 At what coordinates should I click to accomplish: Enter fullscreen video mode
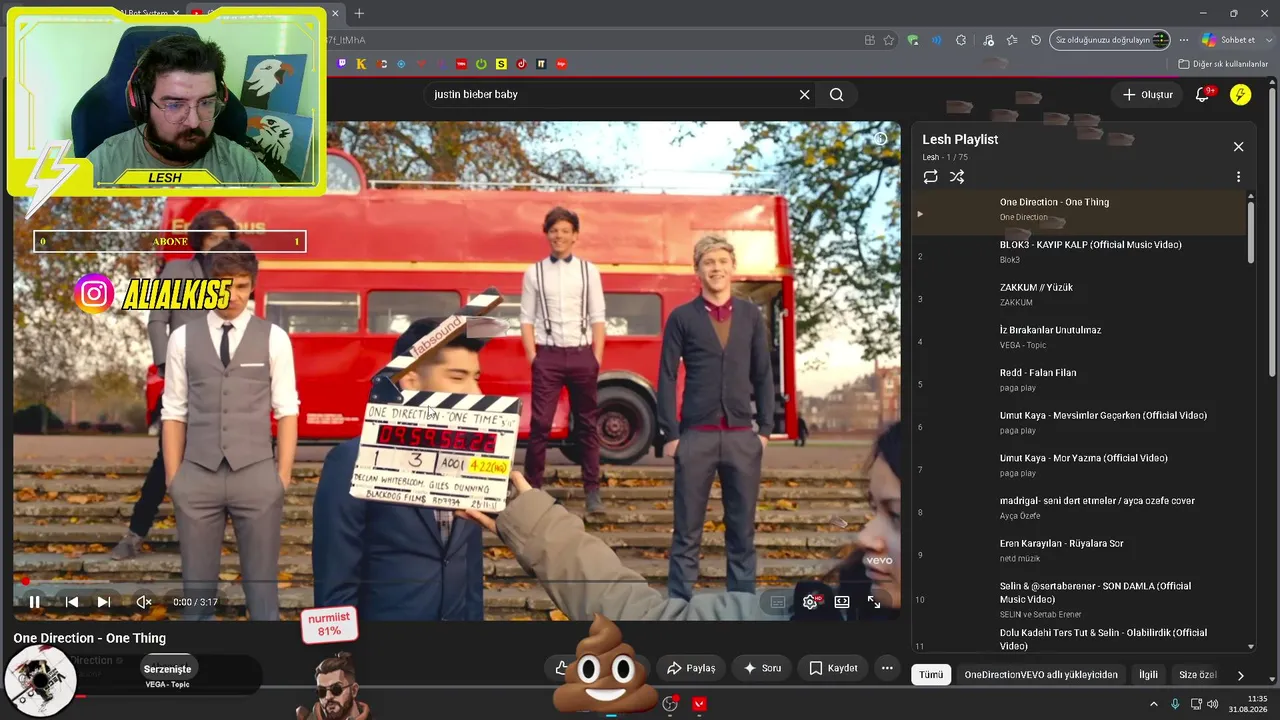(x=874, y=602)
